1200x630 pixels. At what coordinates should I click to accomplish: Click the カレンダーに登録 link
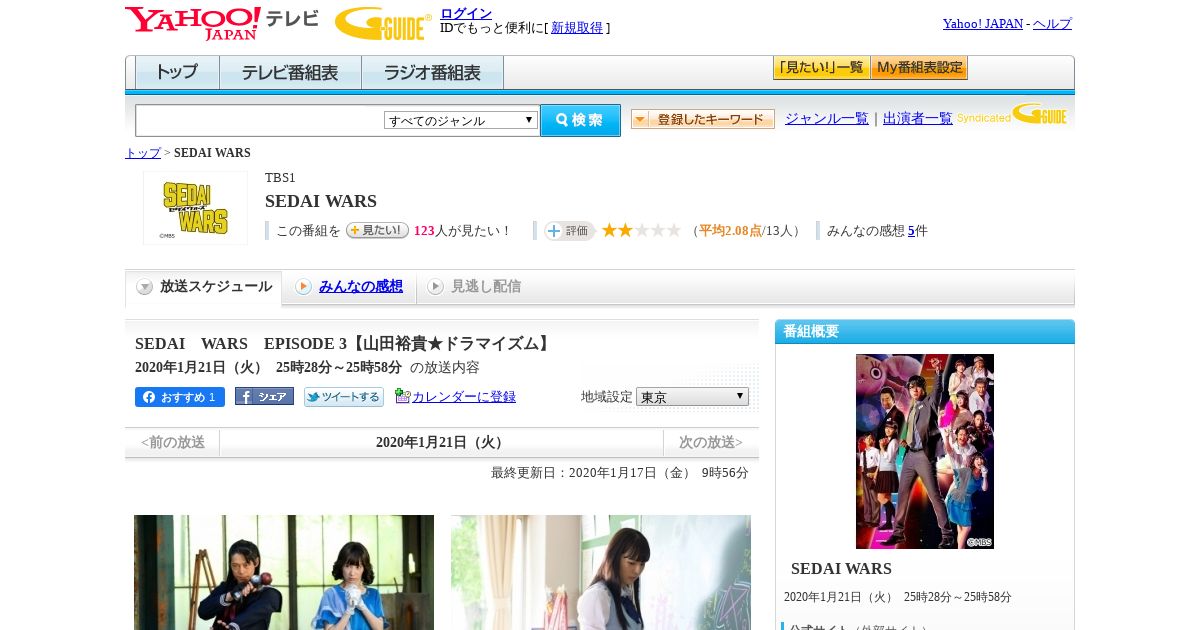pyautogui.click(x=464, y=397)
